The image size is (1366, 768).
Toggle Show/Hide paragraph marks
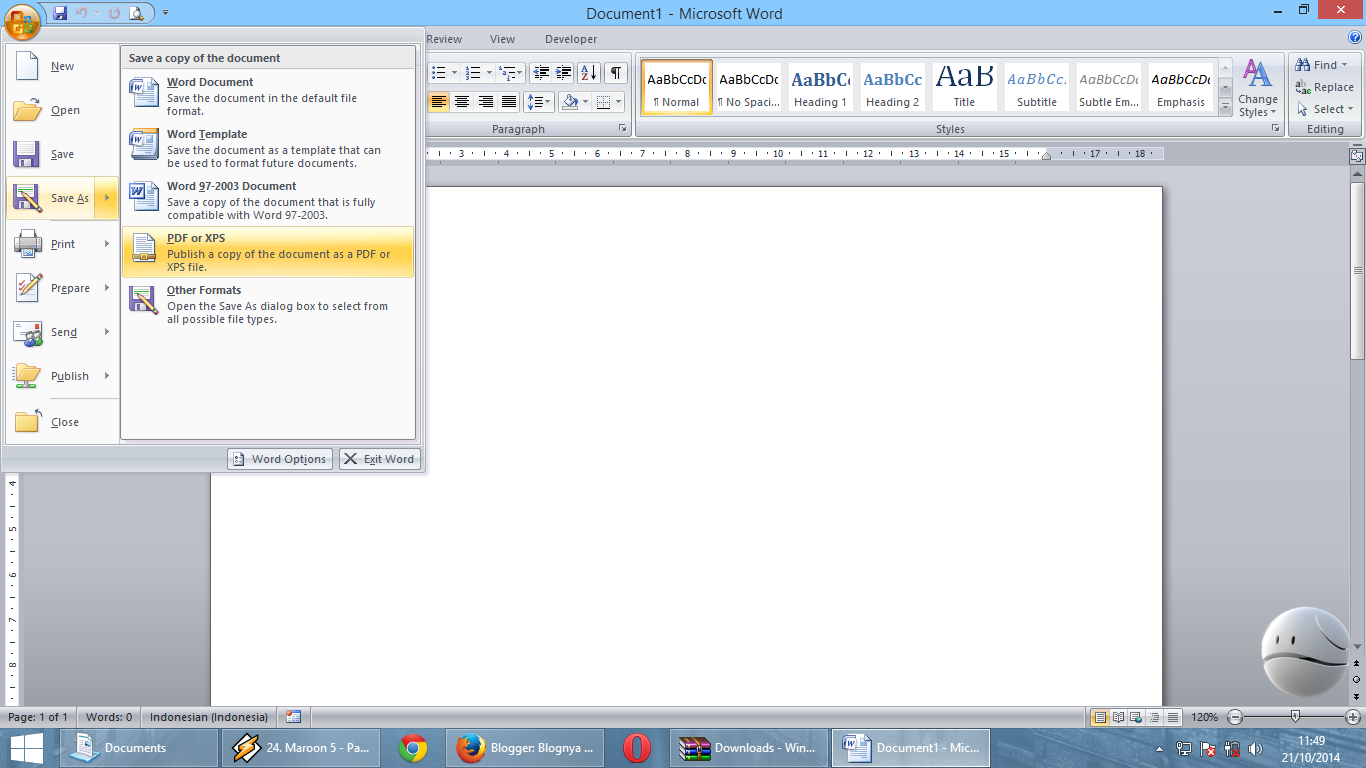point(616,73)
